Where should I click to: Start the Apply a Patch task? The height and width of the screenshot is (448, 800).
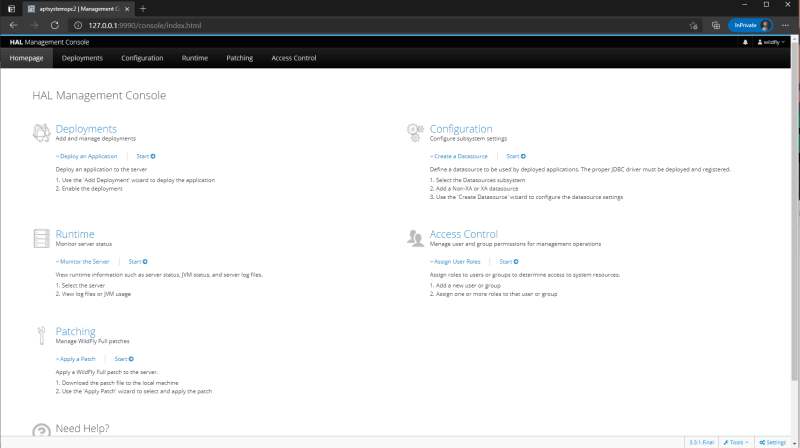124,359
